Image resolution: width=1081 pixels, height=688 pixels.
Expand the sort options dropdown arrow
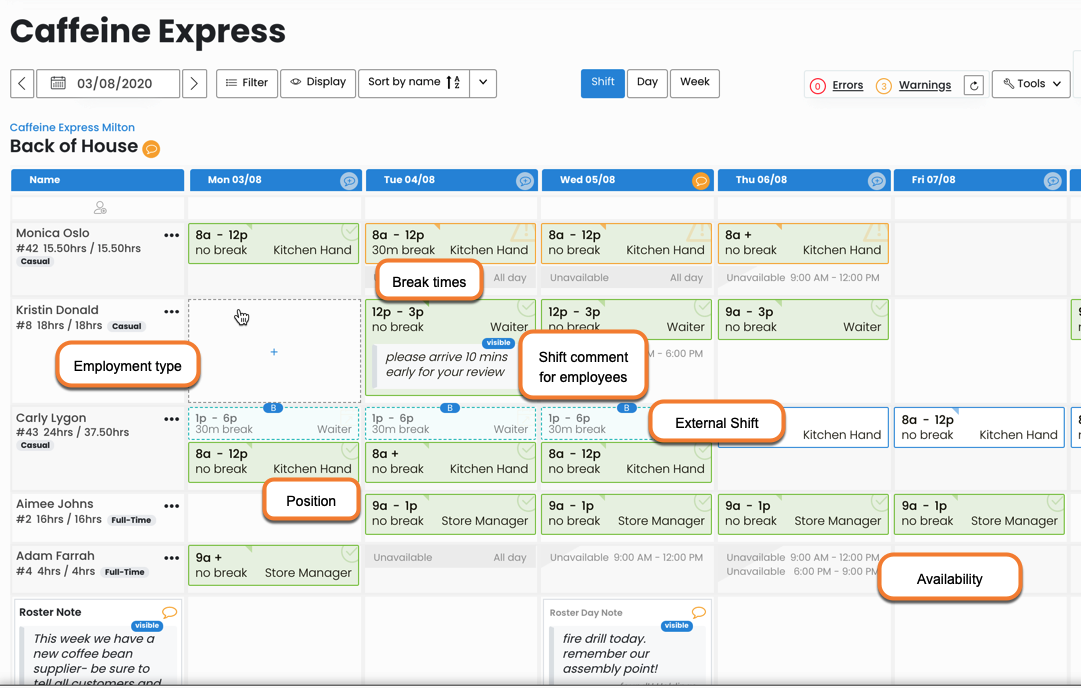pyautogui.click(x=483, y=83)
